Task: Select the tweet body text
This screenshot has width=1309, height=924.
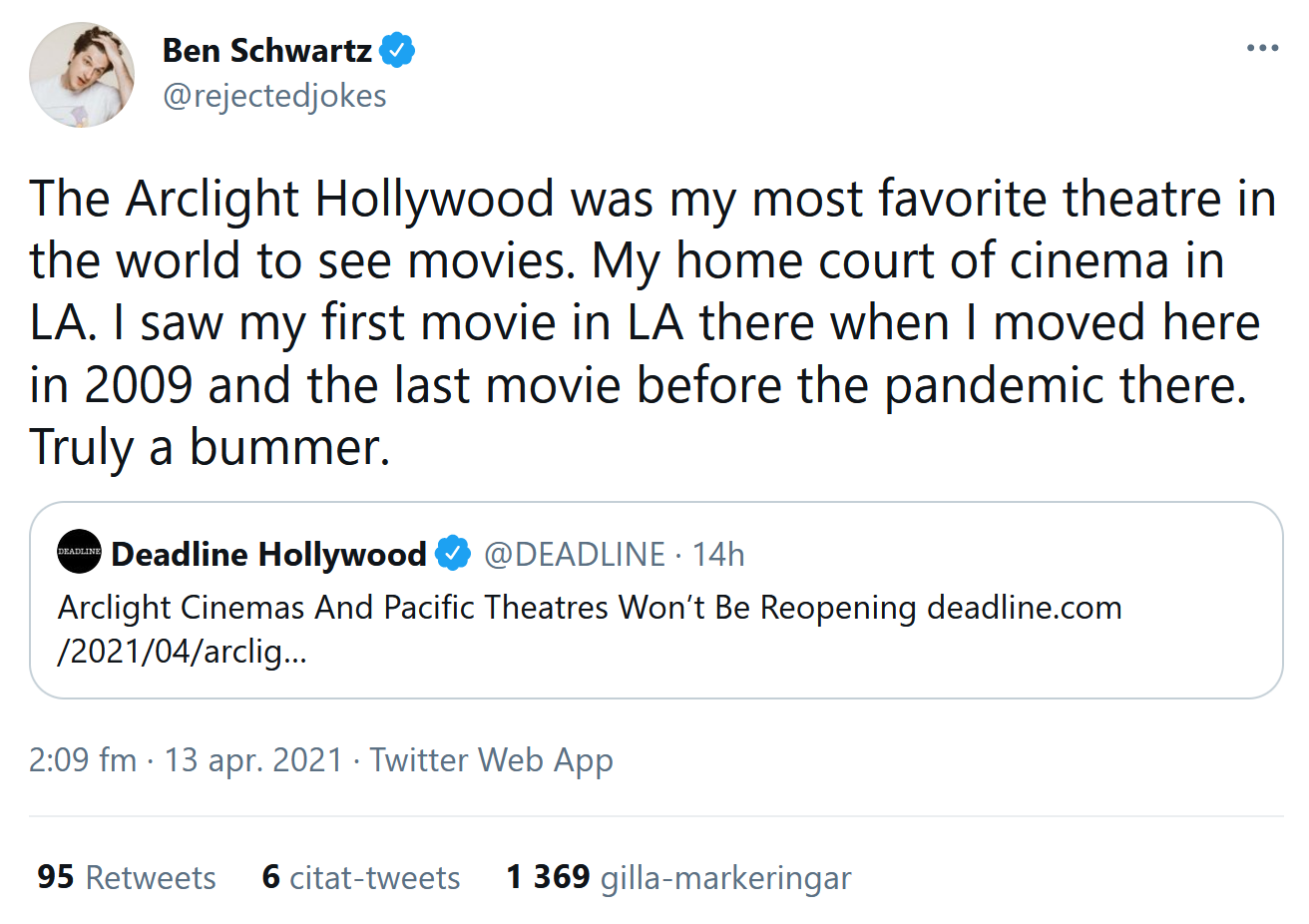Action: pos(649,319)
